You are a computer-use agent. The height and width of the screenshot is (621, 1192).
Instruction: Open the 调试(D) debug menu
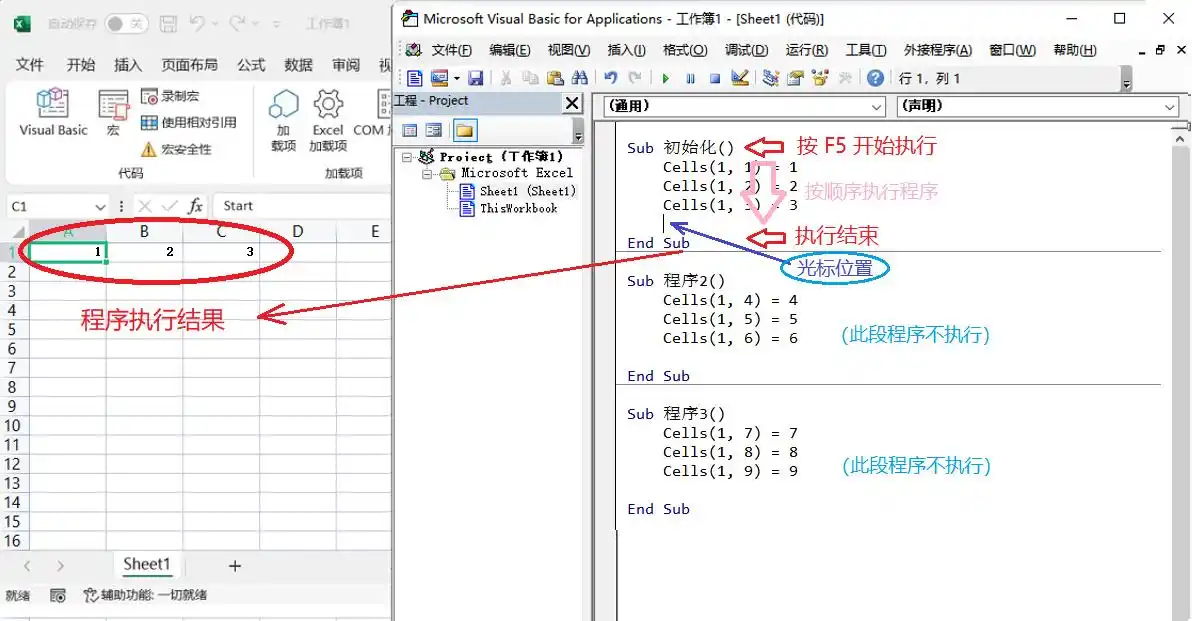746,50
